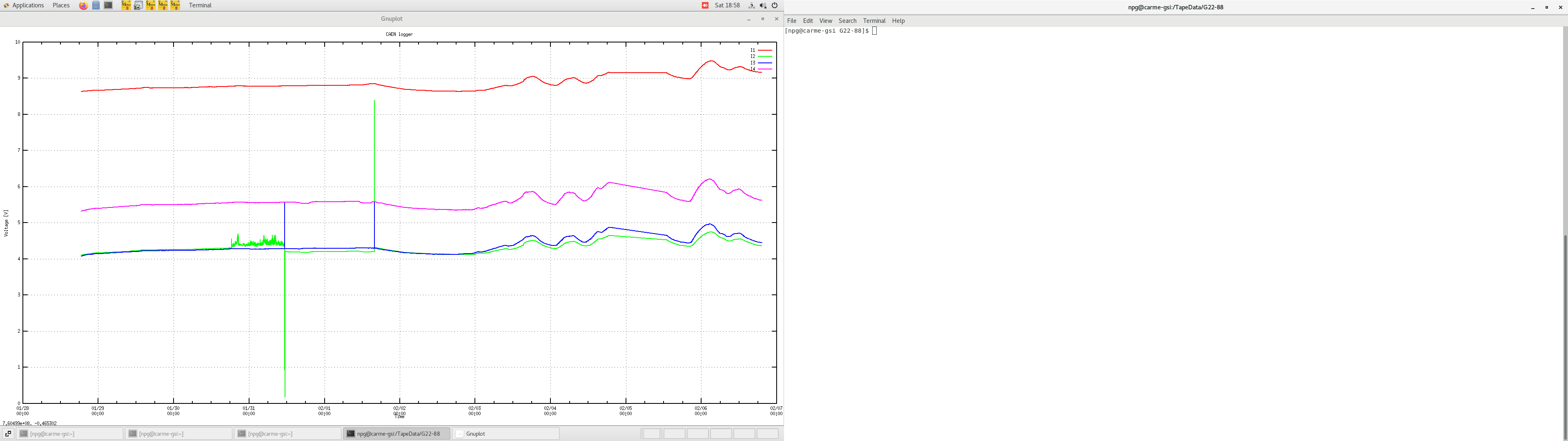Click the network status question-mark icon
The image size is (1568, 441).
coord(751,5)
